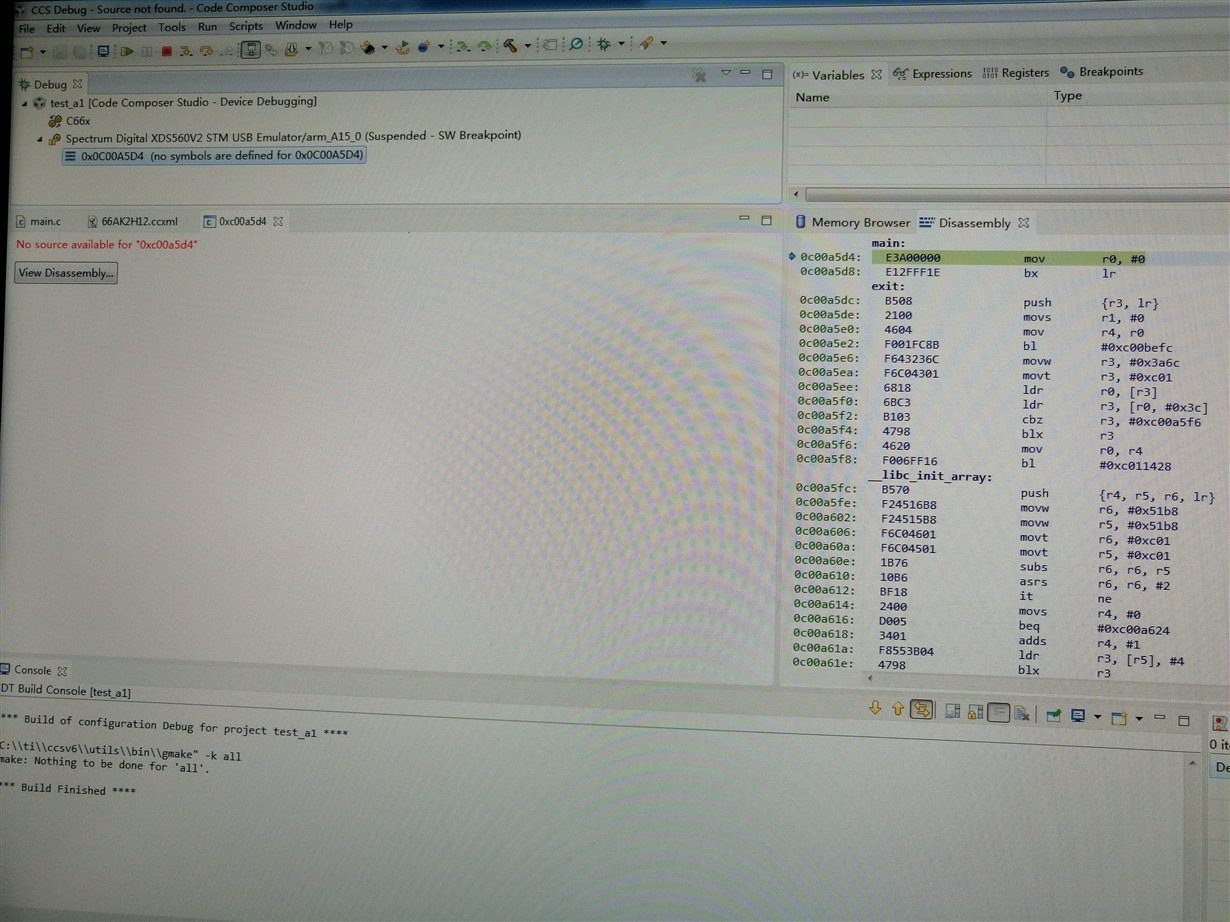Click the '__libc_init_array:' label in Disassembly
This screenshot has height=922, width=1230.
[929, 476]
